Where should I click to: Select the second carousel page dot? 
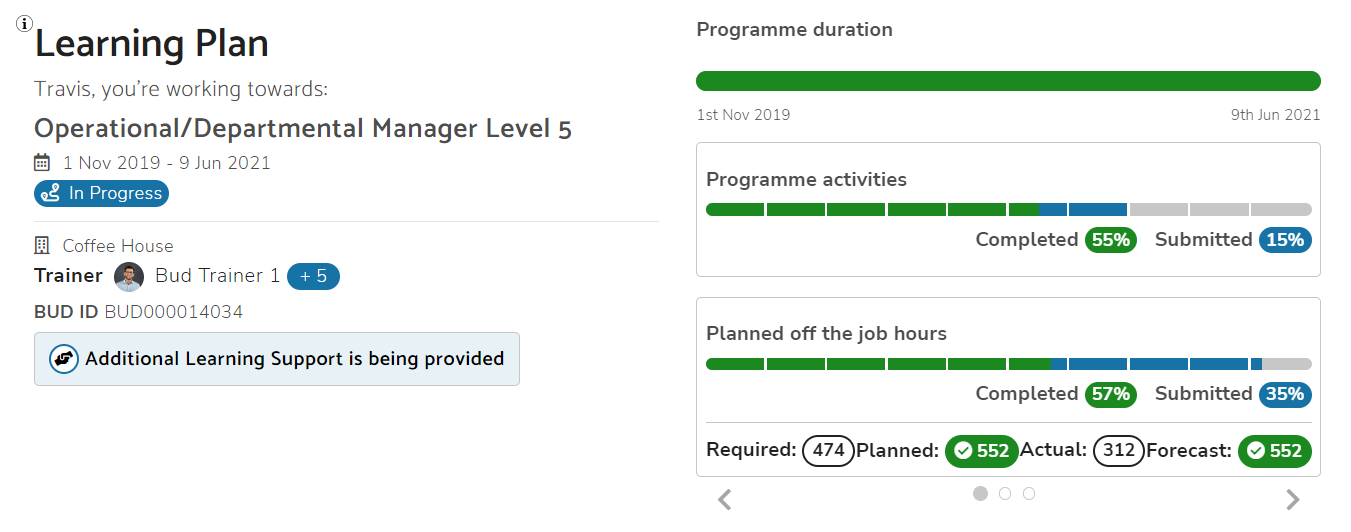coord(1005,493)
